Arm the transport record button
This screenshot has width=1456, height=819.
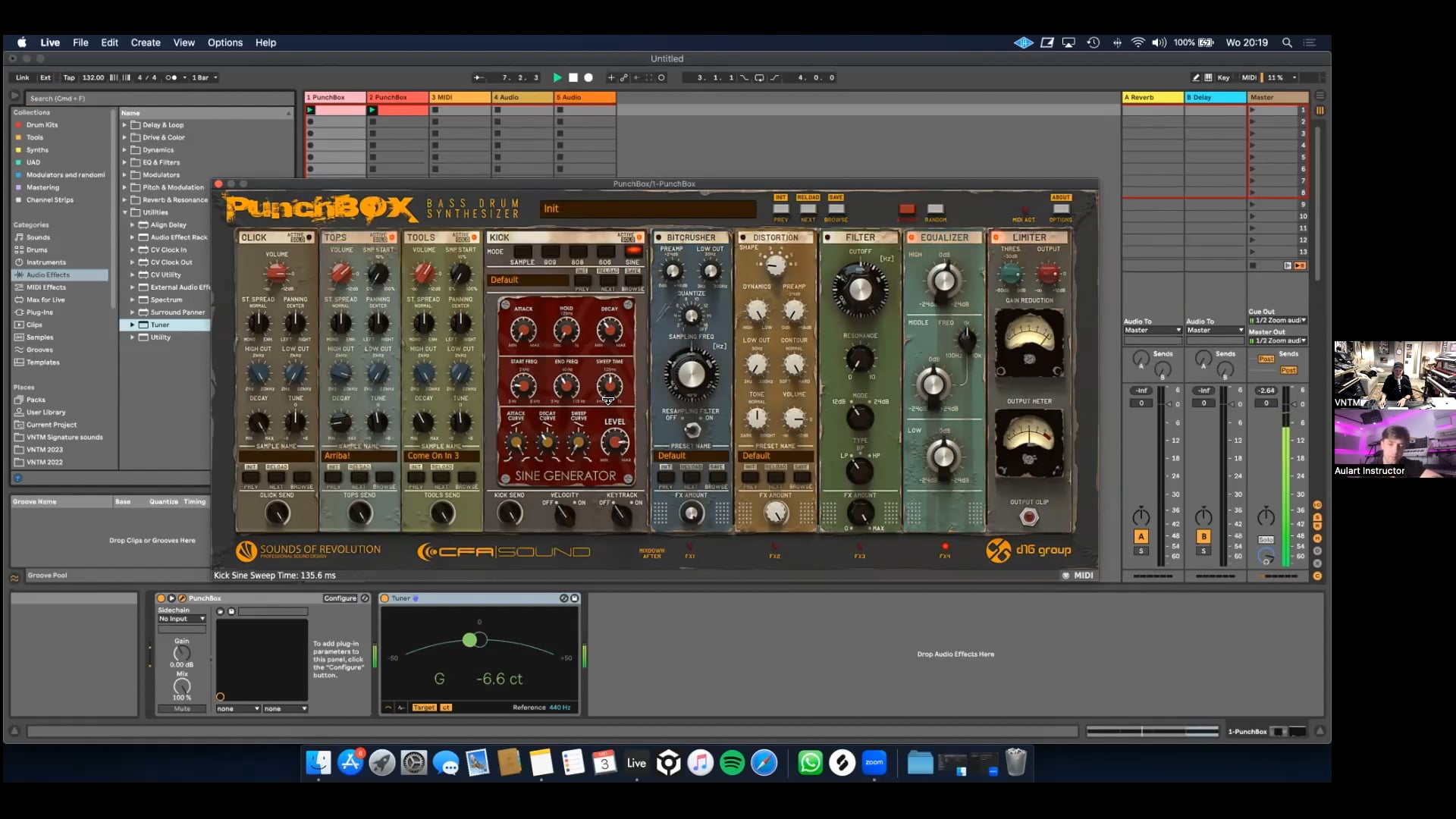(x=588, y=77)
